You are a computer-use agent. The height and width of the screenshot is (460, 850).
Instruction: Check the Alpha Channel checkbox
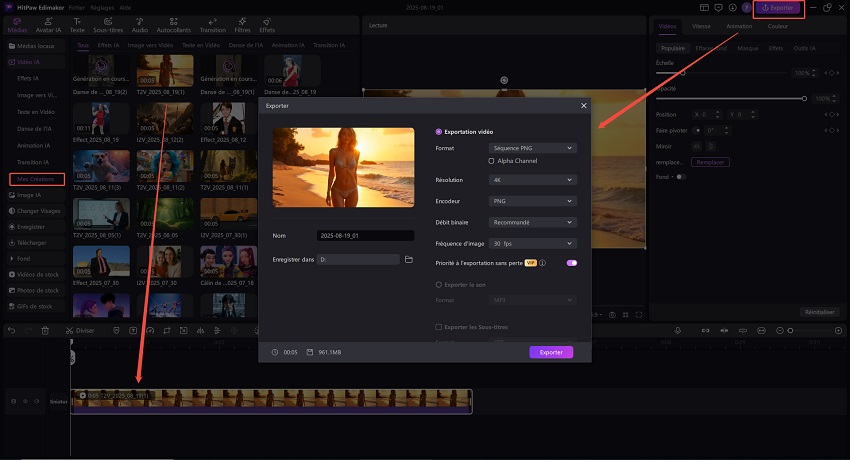(491, 161)
